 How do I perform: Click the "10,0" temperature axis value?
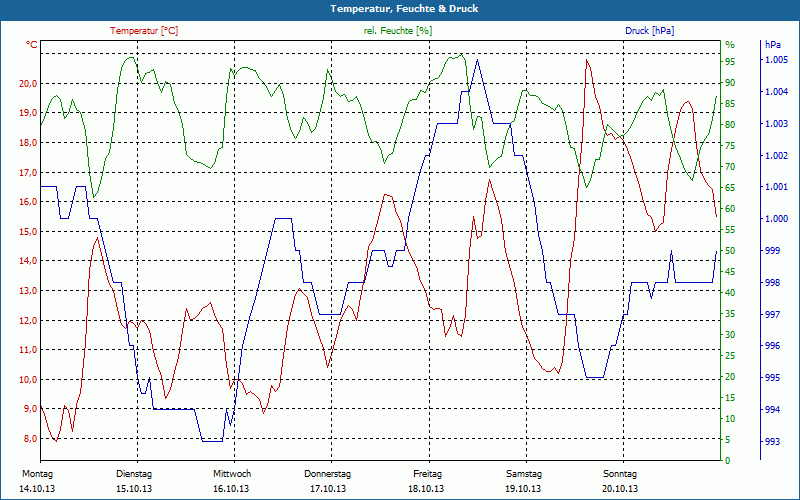point(28,379)
